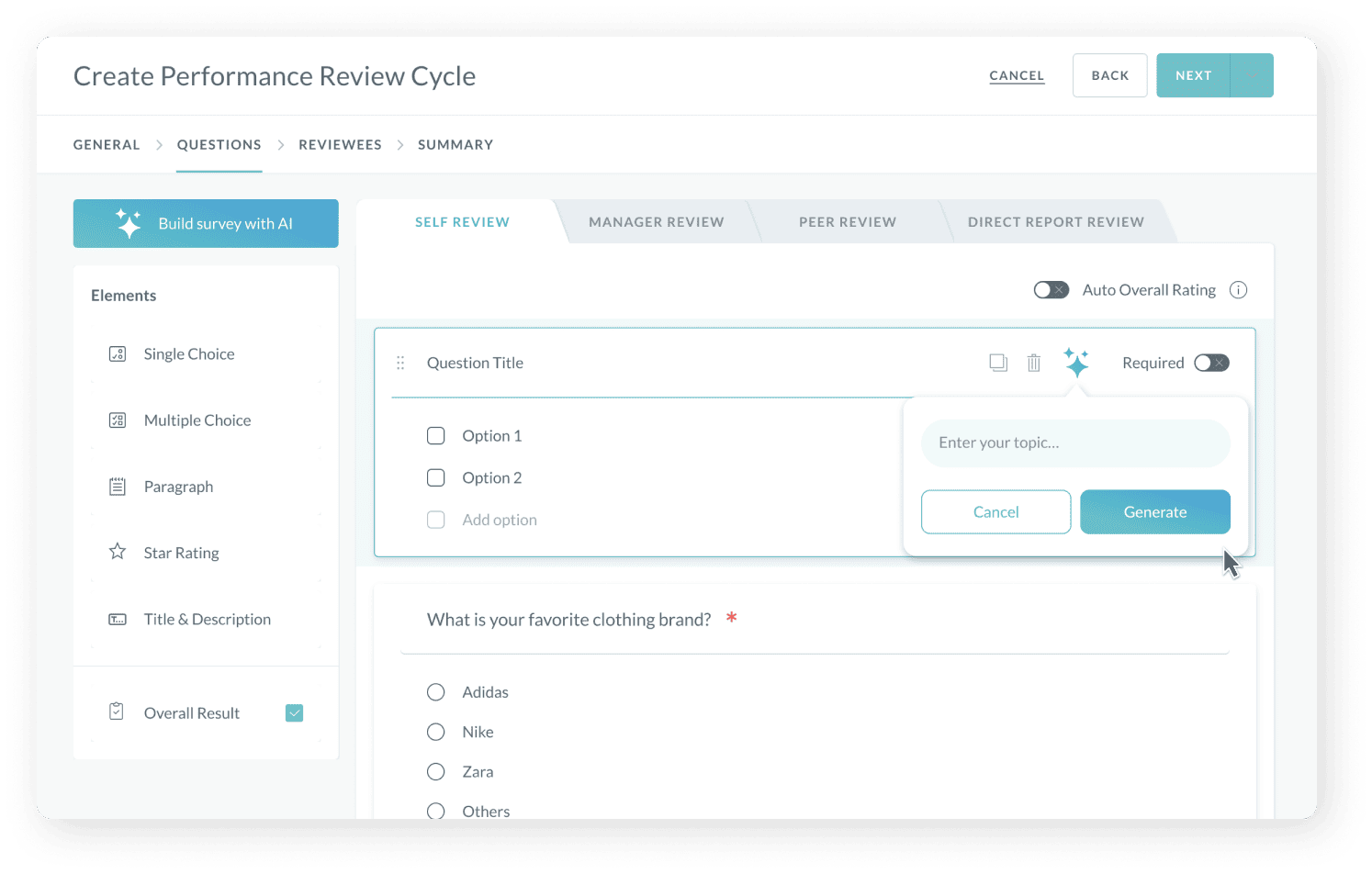
Task: Add a Single Choice element
Action: [x=188, y=354]
